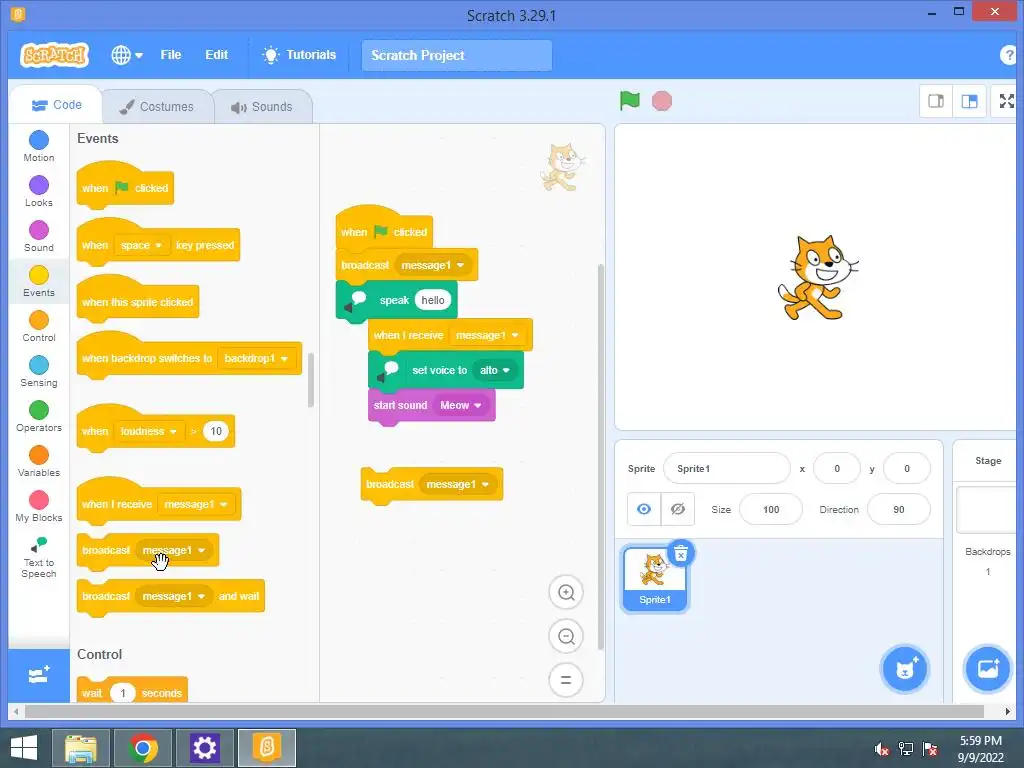This screenshot has height=768, width=1024.
Task: Select the Code tab
Action: click(57, 104)
